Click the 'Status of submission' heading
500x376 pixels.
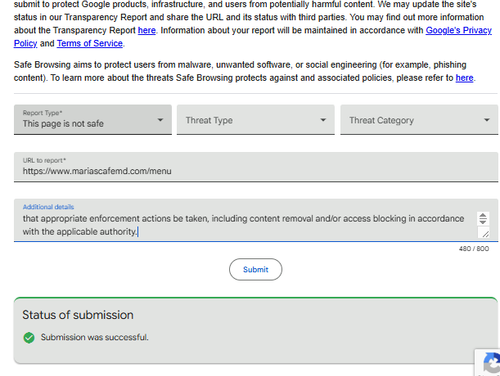pos(78,315)
